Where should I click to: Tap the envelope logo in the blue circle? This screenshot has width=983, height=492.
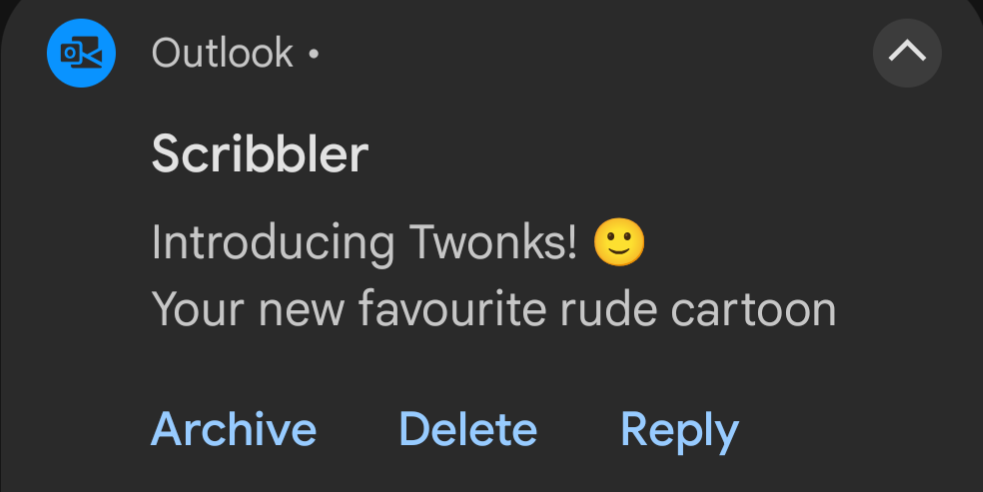[x=82, y=52]
